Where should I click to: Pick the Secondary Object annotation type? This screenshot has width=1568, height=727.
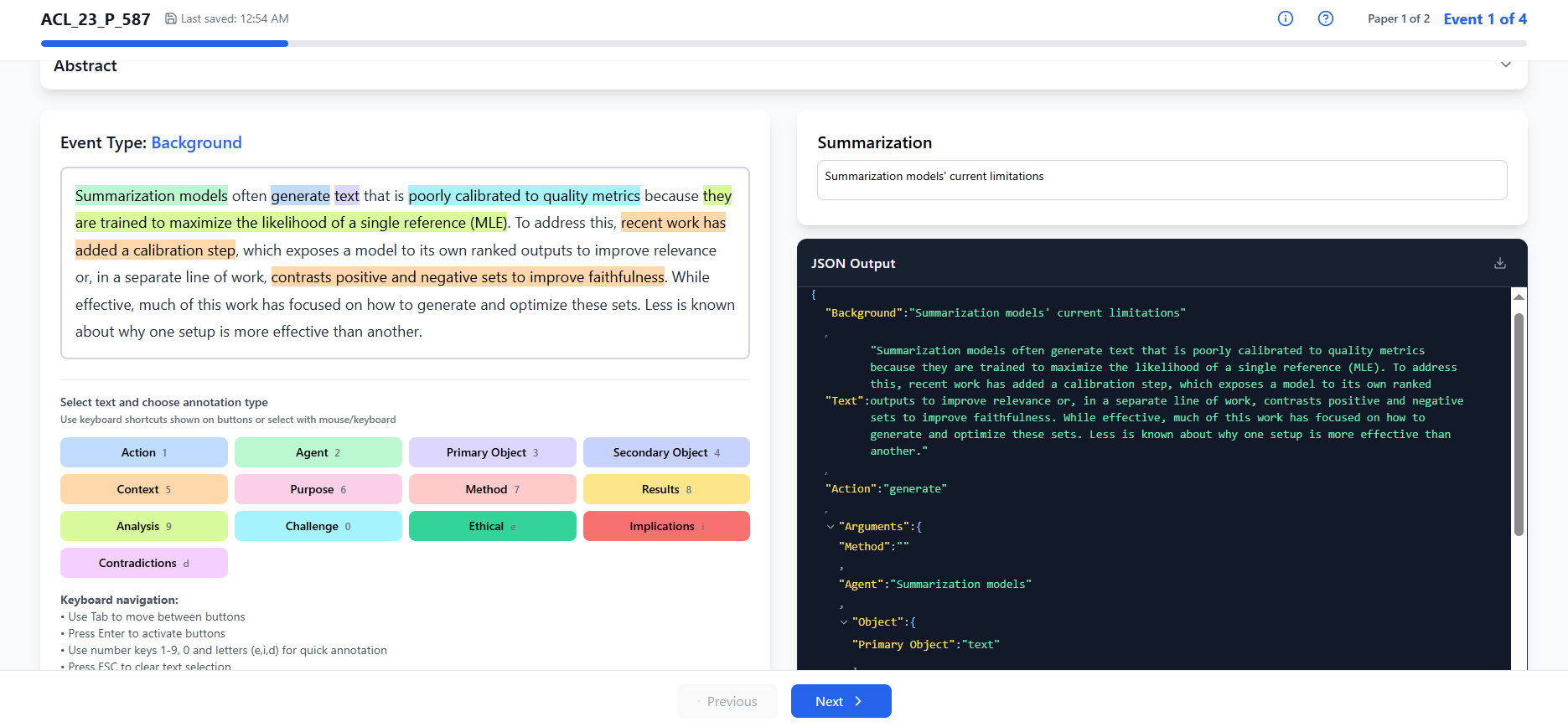(665, 452)
